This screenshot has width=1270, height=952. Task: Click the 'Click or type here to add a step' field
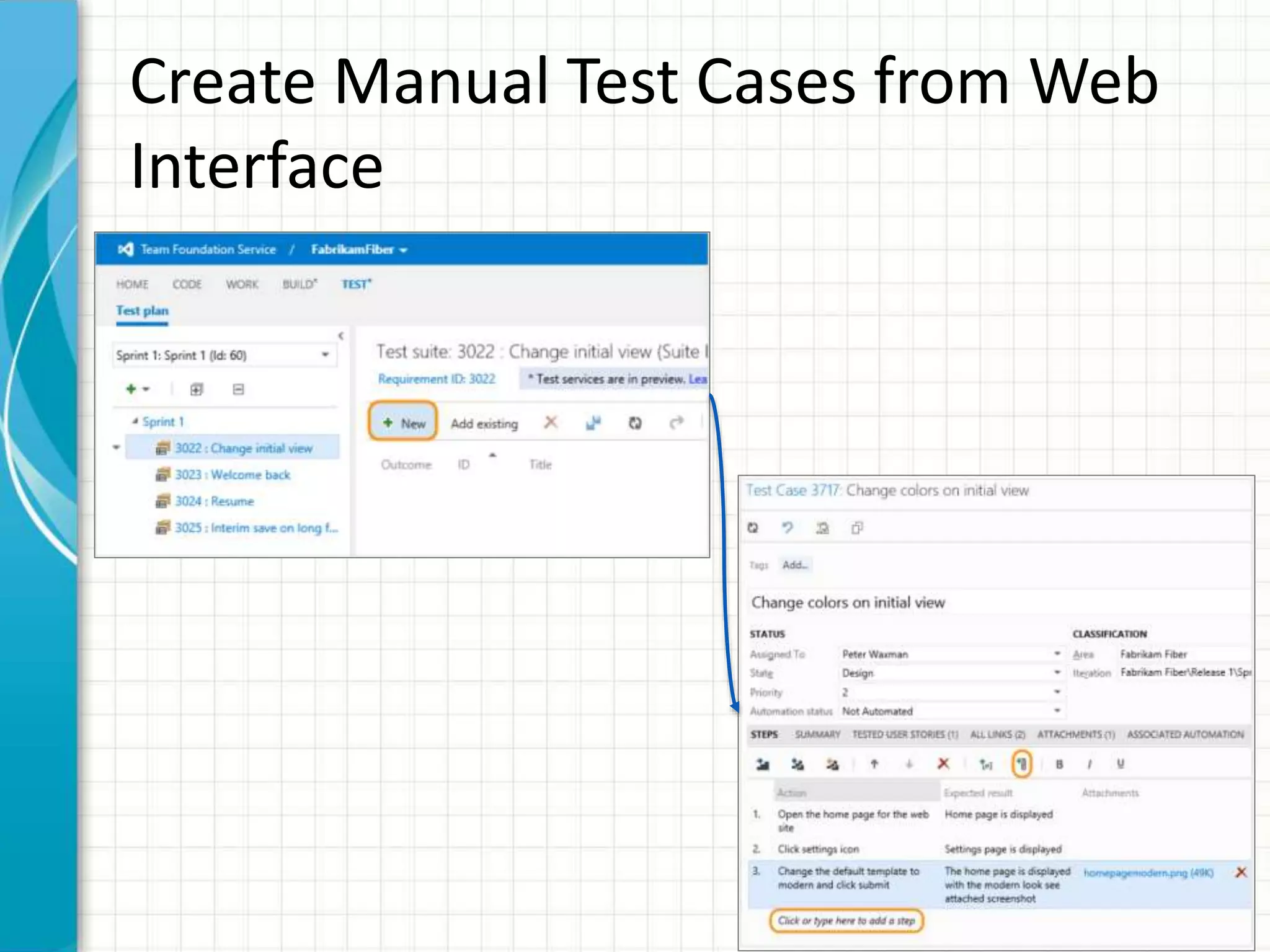(x=846, y=921)
